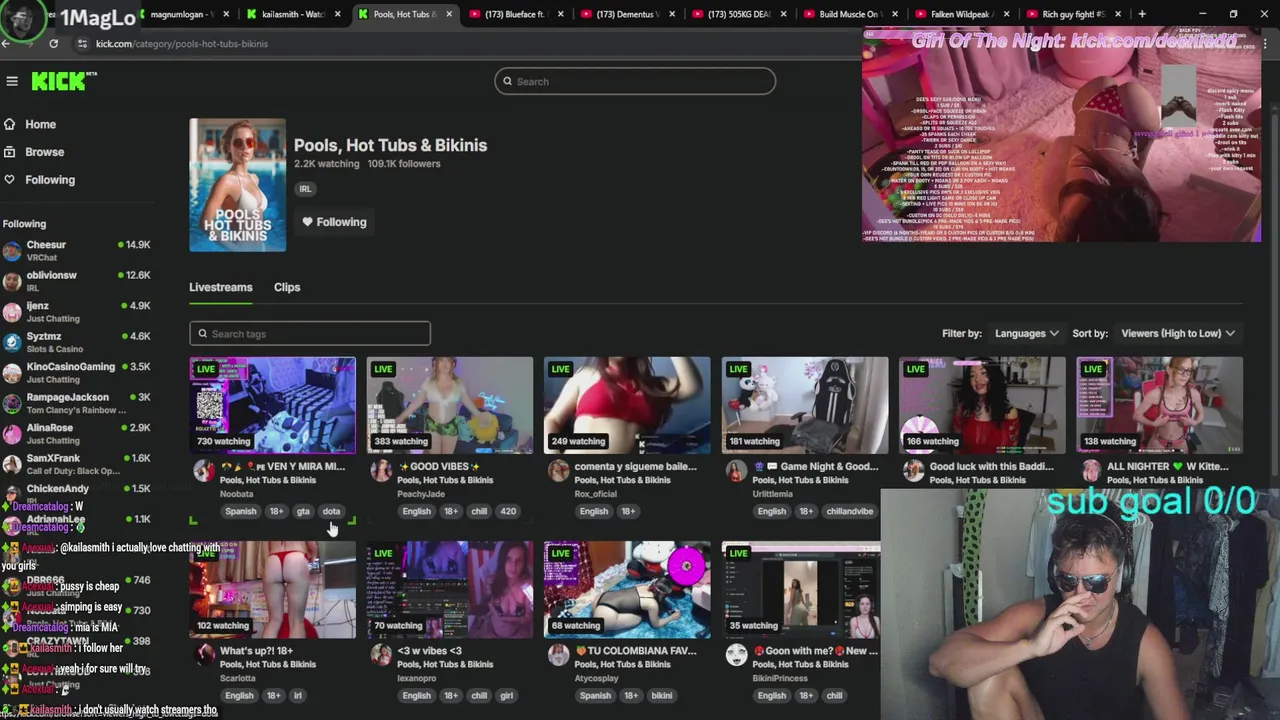Open the 181 watching stream thumbnail
Screen dimensions: 1280x720
[x=805, y=404]
